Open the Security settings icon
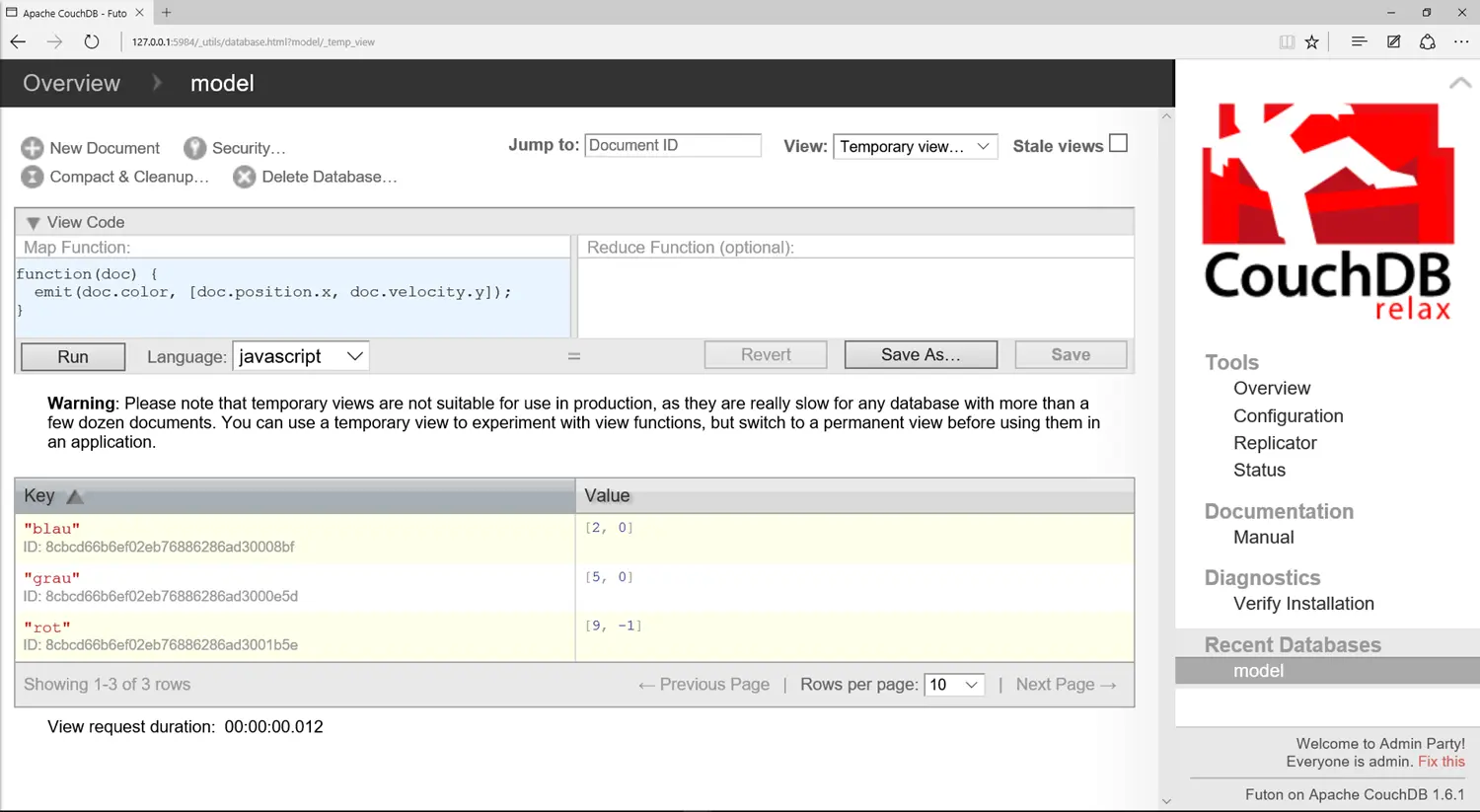This screenshot has width=1480, height=812. point(194,148)
